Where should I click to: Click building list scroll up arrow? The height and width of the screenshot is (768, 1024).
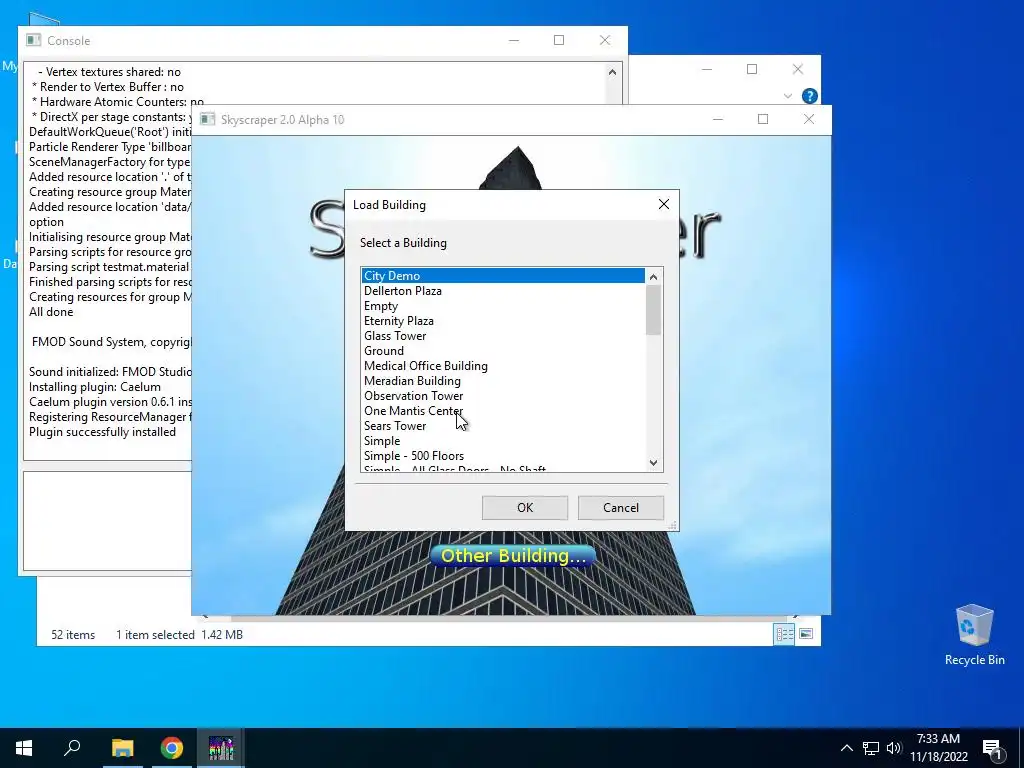point(653,277)
